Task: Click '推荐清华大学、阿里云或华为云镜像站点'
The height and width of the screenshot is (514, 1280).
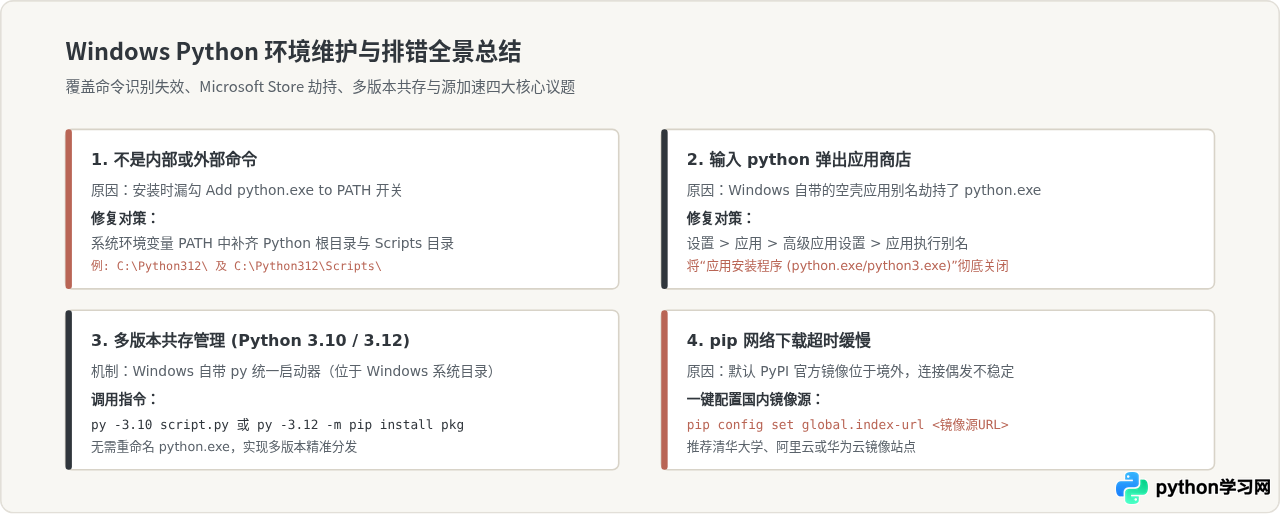Action: click(801, 447)
